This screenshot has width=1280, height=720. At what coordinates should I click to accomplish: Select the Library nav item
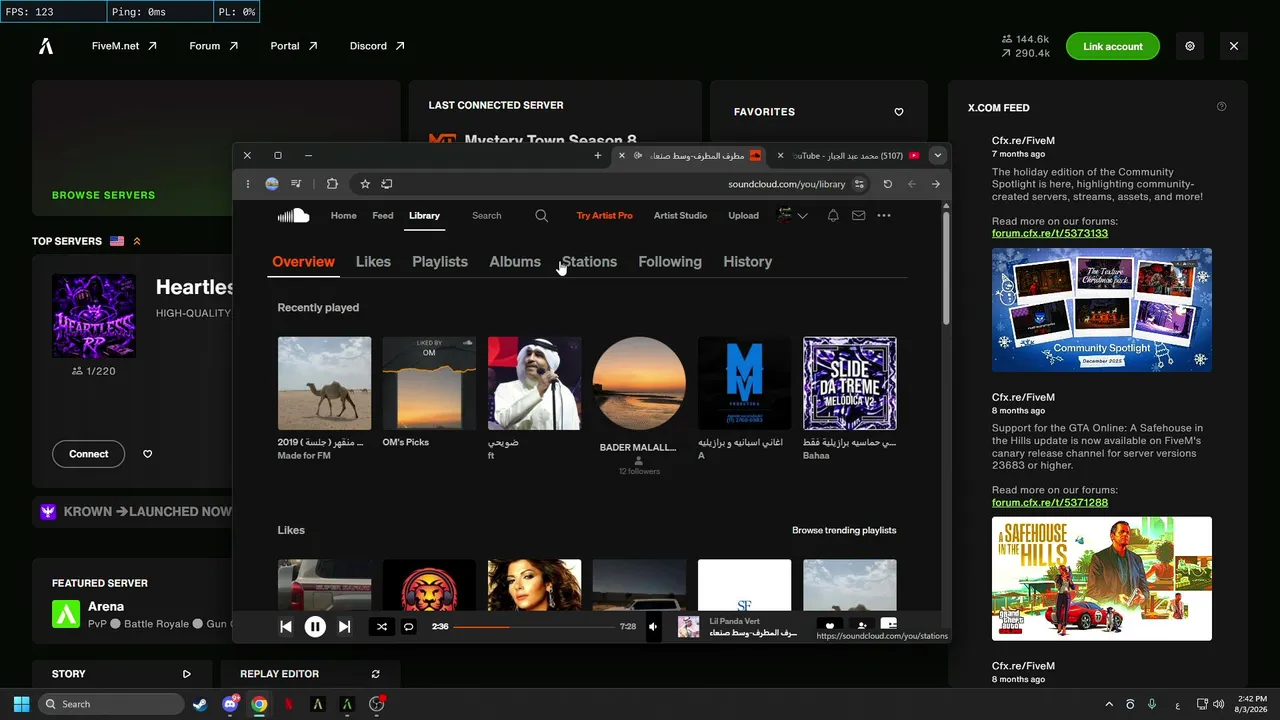pyautogui.click(x=424, y=215)
